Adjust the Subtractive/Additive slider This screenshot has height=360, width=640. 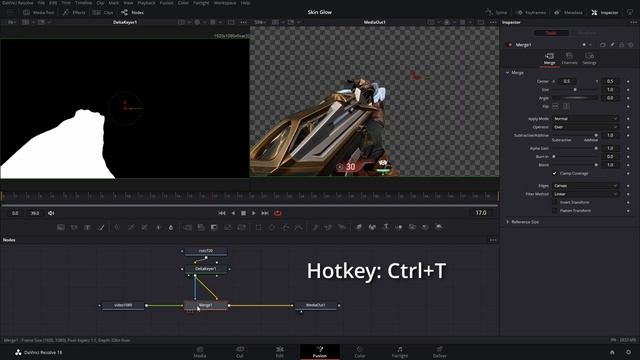click(x=575, y=135)
